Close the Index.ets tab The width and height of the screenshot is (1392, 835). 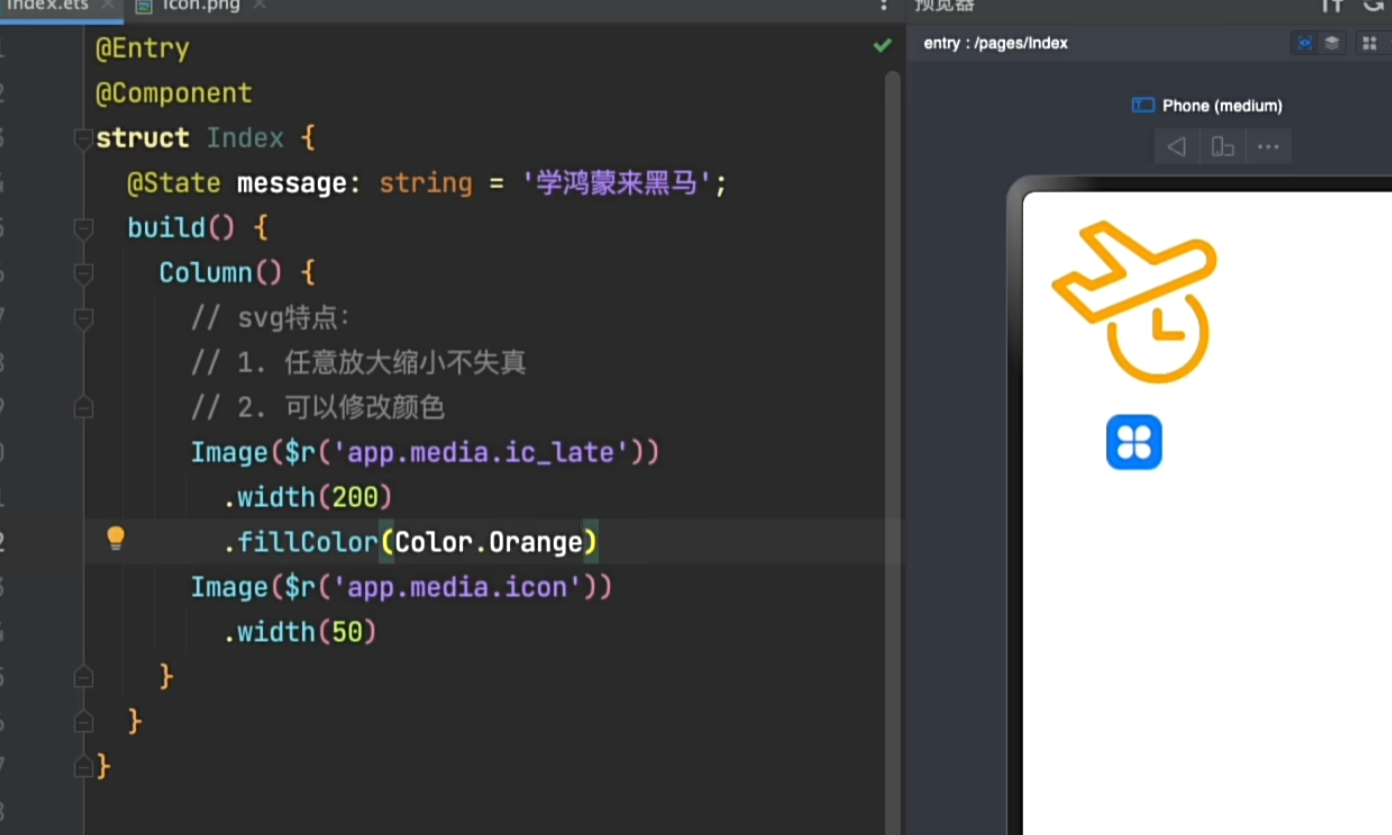tap(109, 6)
